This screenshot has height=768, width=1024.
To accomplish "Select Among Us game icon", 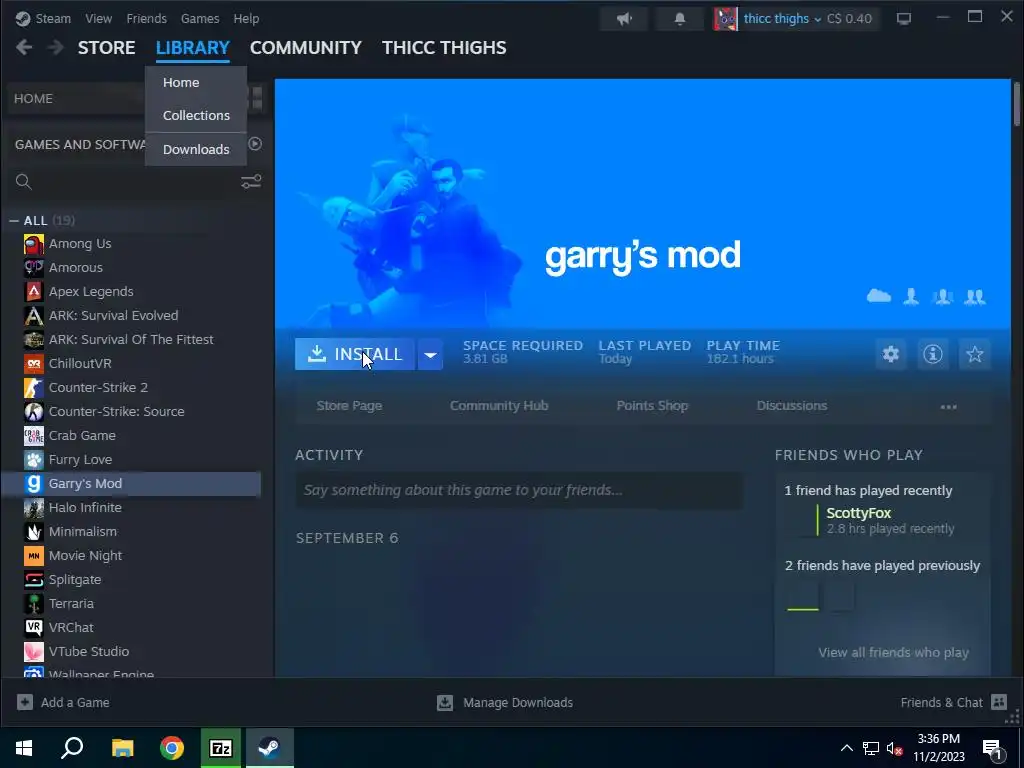I will point(34,244).
